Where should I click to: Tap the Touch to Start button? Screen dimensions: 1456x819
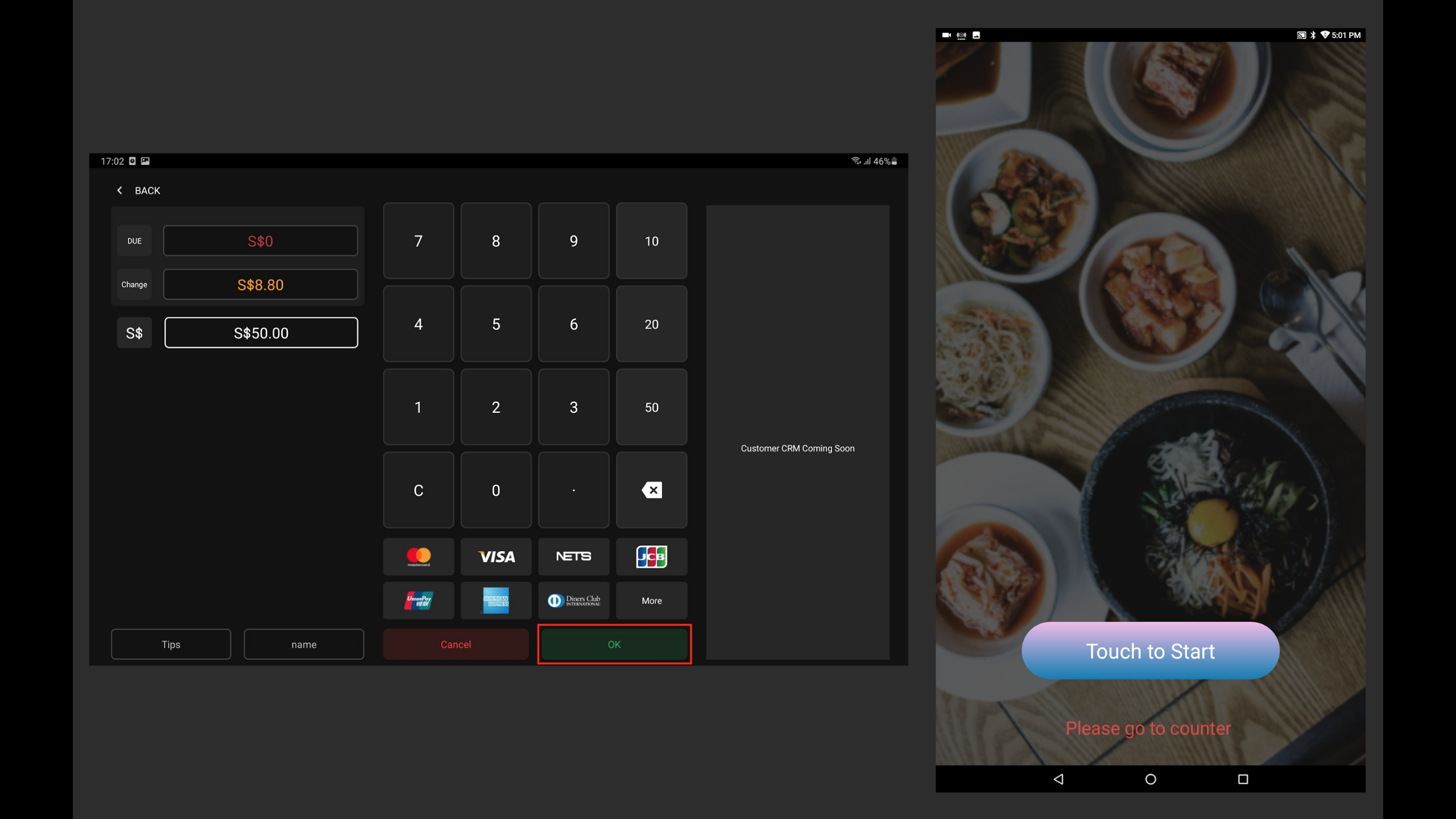tap(1150, 651)
